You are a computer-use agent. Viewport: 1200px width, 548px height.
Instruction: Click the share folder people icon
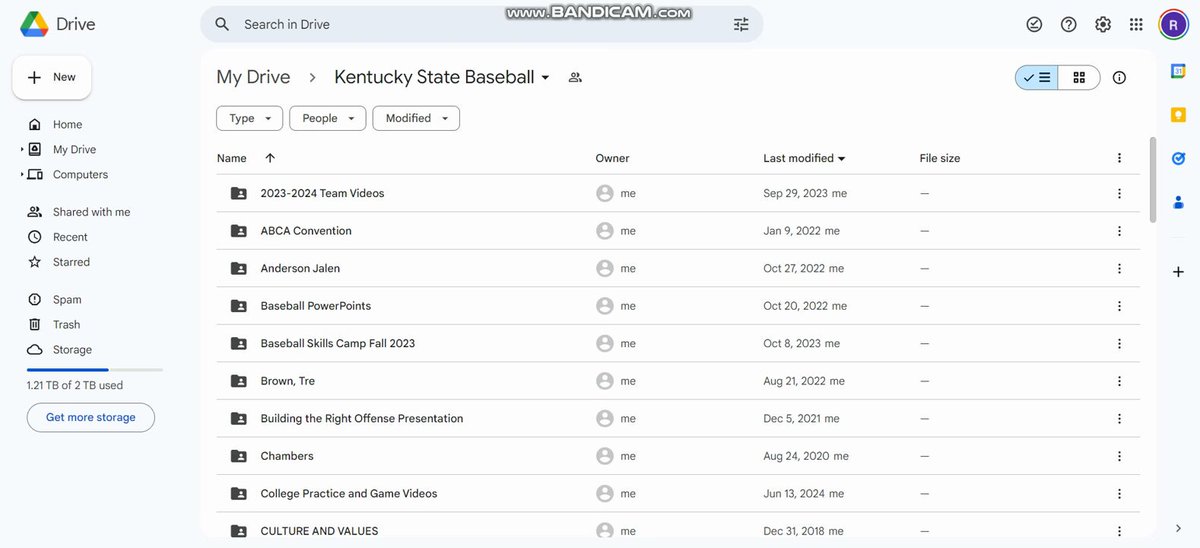click(x=575, y=77)
